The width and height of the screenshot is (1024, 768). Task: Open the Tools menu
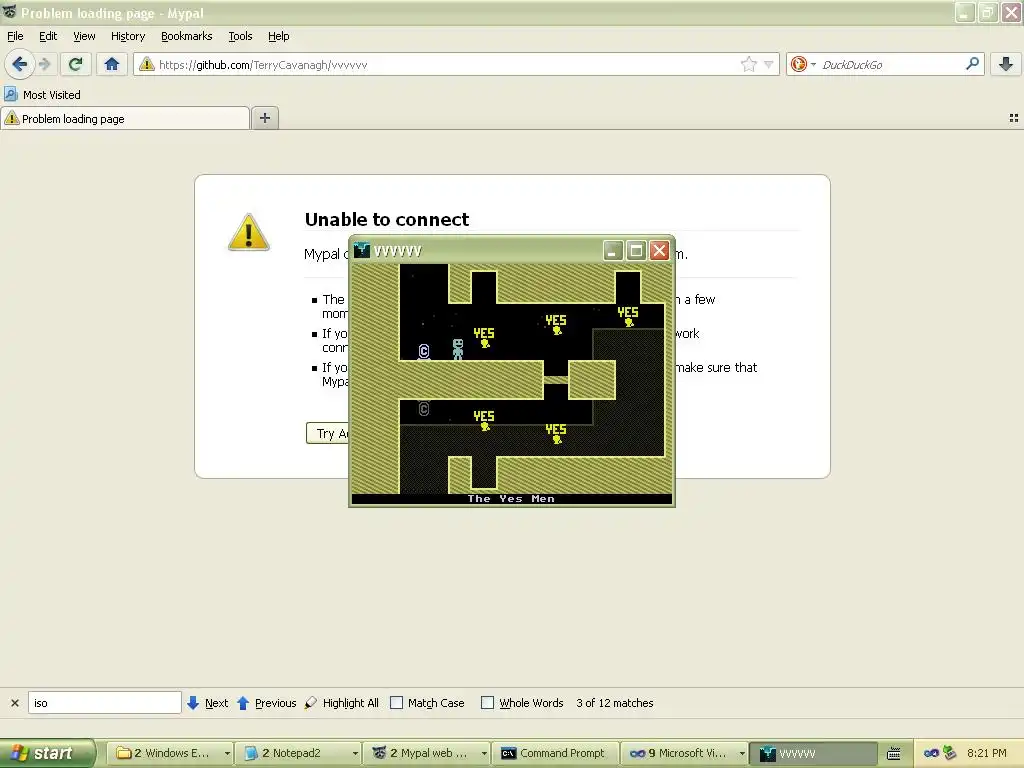(x=240, y=36)
